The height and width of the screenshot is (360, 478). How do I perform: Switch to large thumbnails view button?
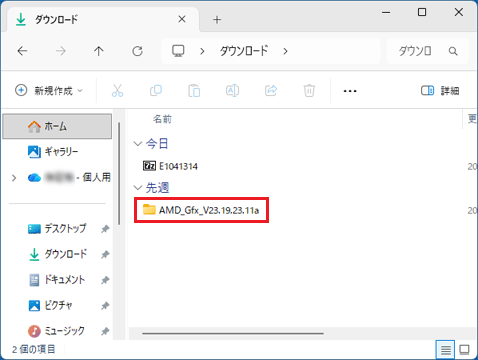tap(464, 350)
